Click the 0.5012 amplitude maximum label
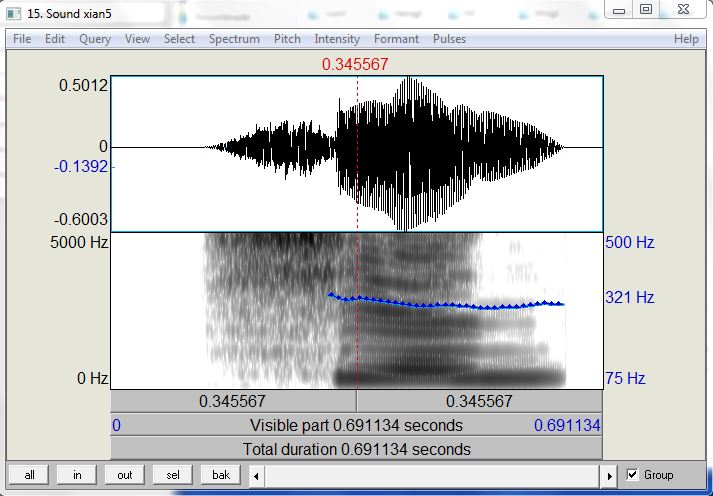Viewport: 713px width, 496px height. pyautogui.click(x=84, y=85)
